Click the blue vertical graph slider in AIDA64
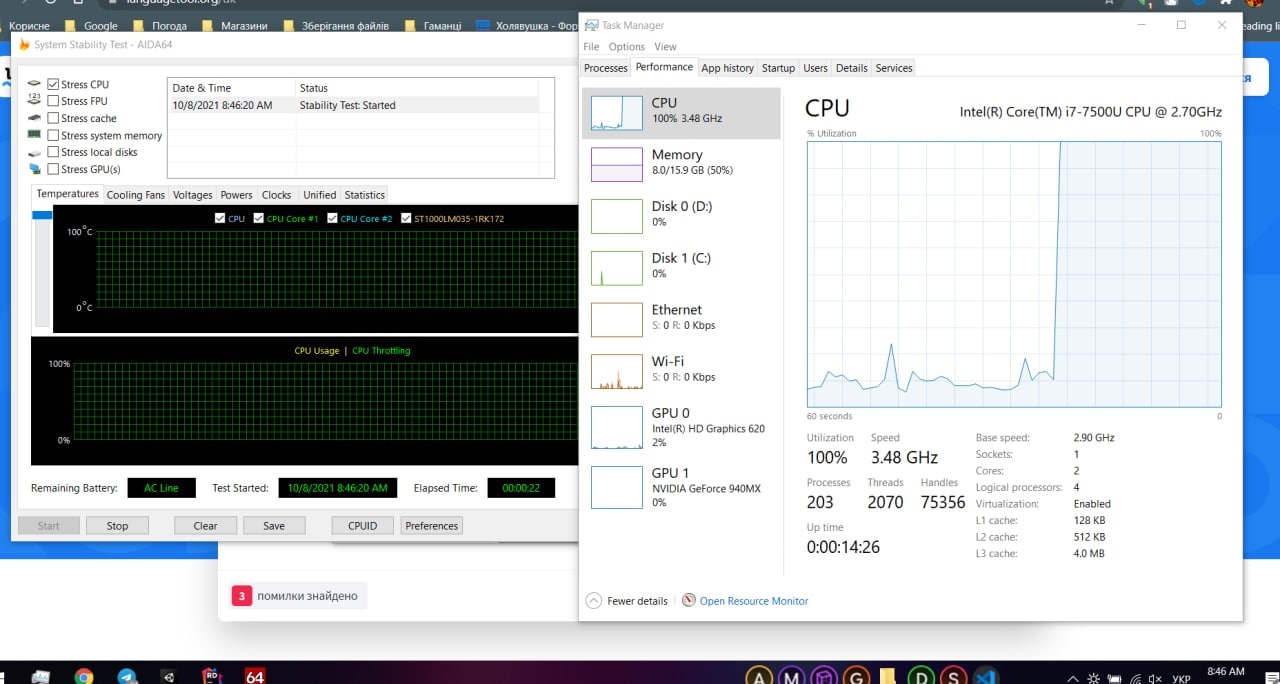Viewport: 1280px width, 684px height. tap(42, 215)
